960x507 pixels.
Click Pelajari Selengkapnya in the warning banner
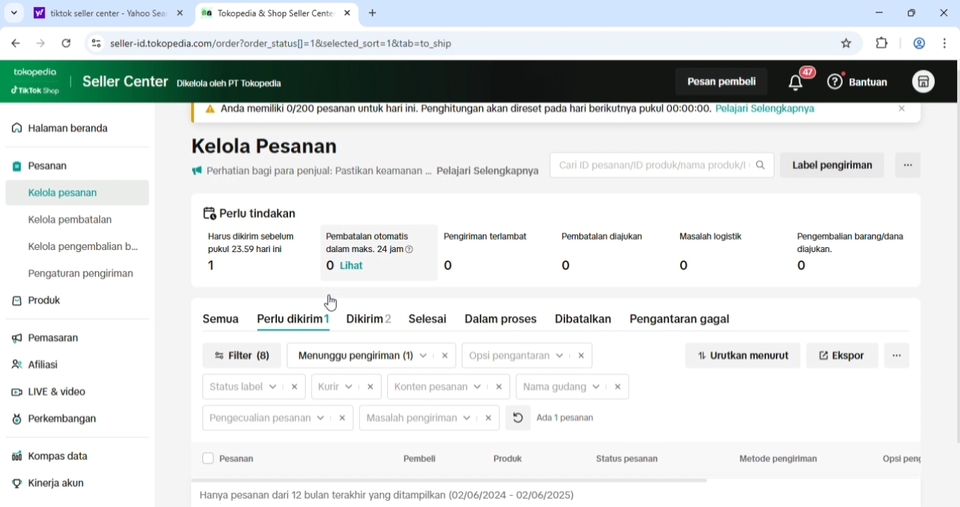pos(765,108)
